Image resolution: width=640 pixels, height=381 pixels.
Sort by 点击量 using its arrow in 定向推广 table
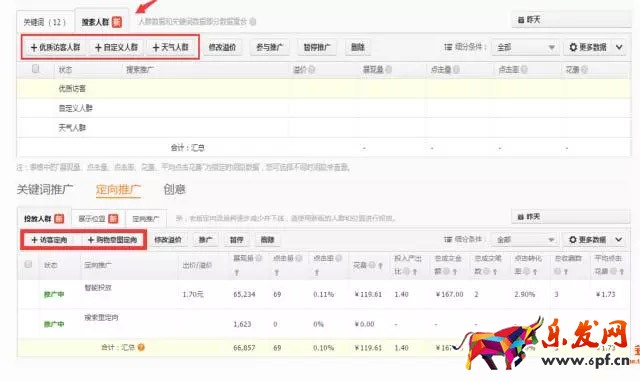[x=277, y=272]
